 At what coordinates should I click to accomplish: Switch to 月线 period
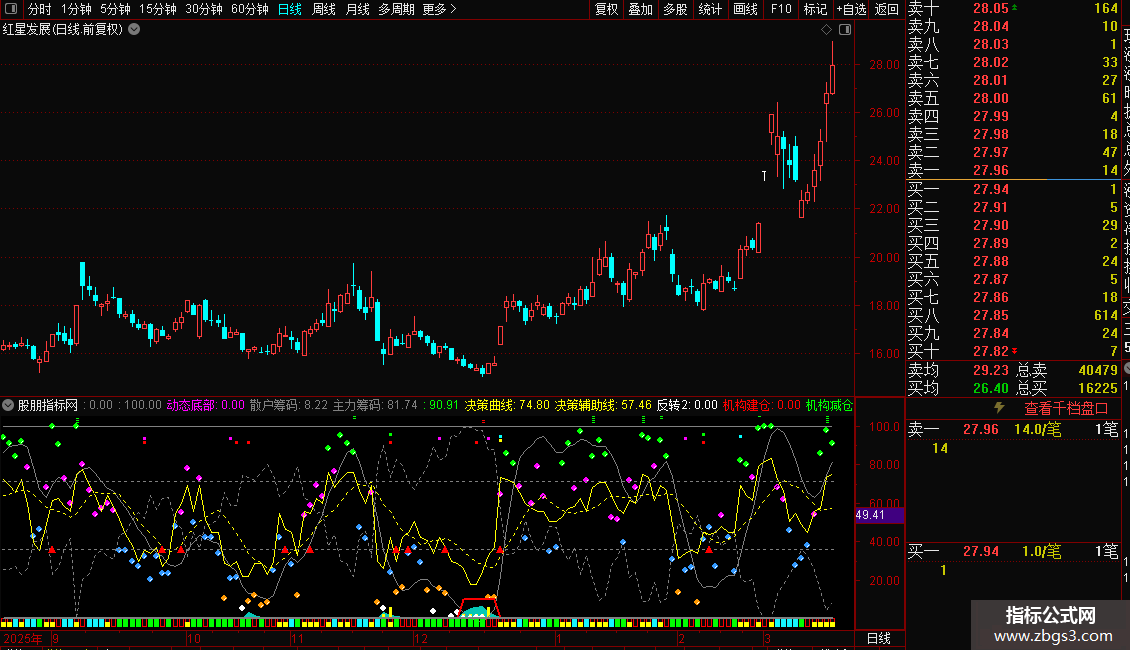click(x=357, y=9)
